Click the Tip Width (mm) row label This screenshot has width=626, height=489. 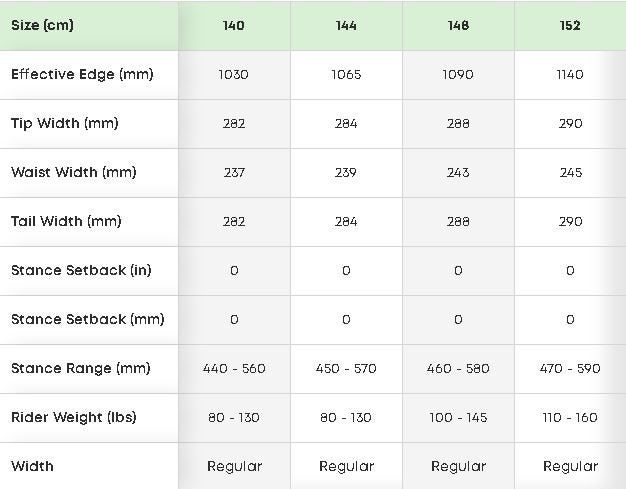pos(64,123)
